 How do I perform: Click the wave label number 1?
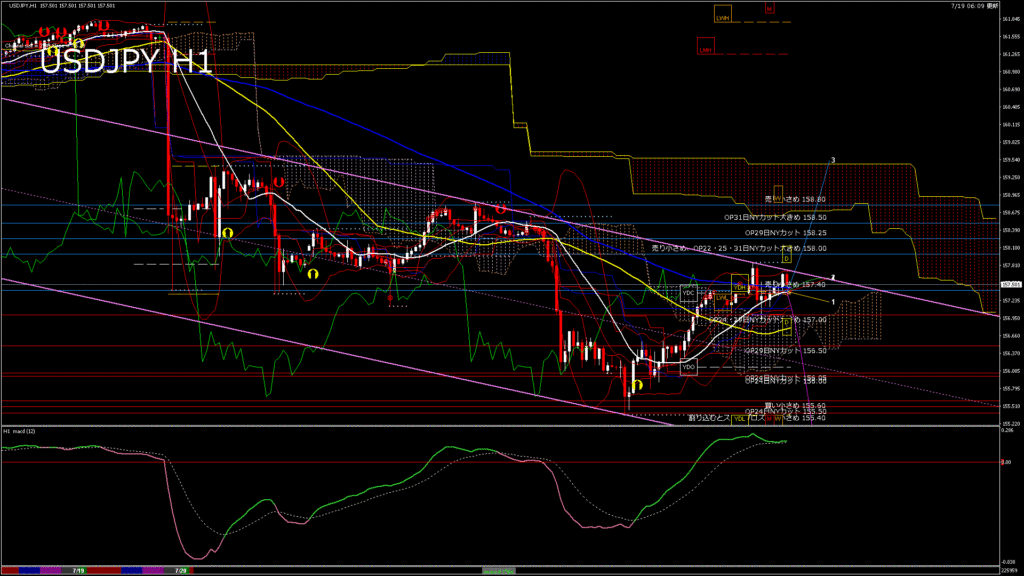833,301
